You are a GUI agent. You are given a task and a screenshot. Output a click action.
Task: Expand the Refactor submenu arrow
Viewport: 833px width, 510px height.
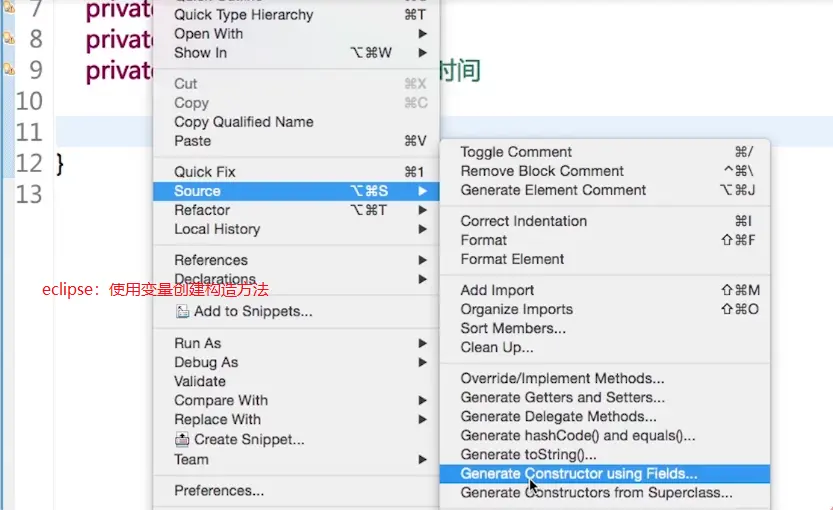(424, 210)
